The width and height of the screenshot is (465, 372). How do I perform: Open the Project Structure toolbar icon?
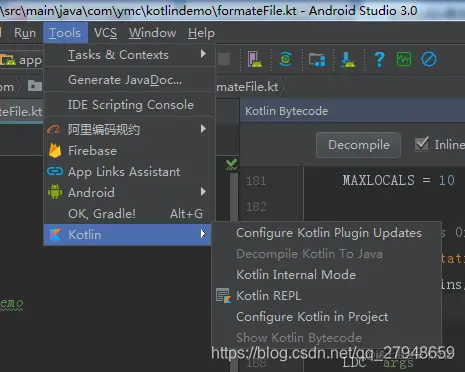tap(317, 60)
